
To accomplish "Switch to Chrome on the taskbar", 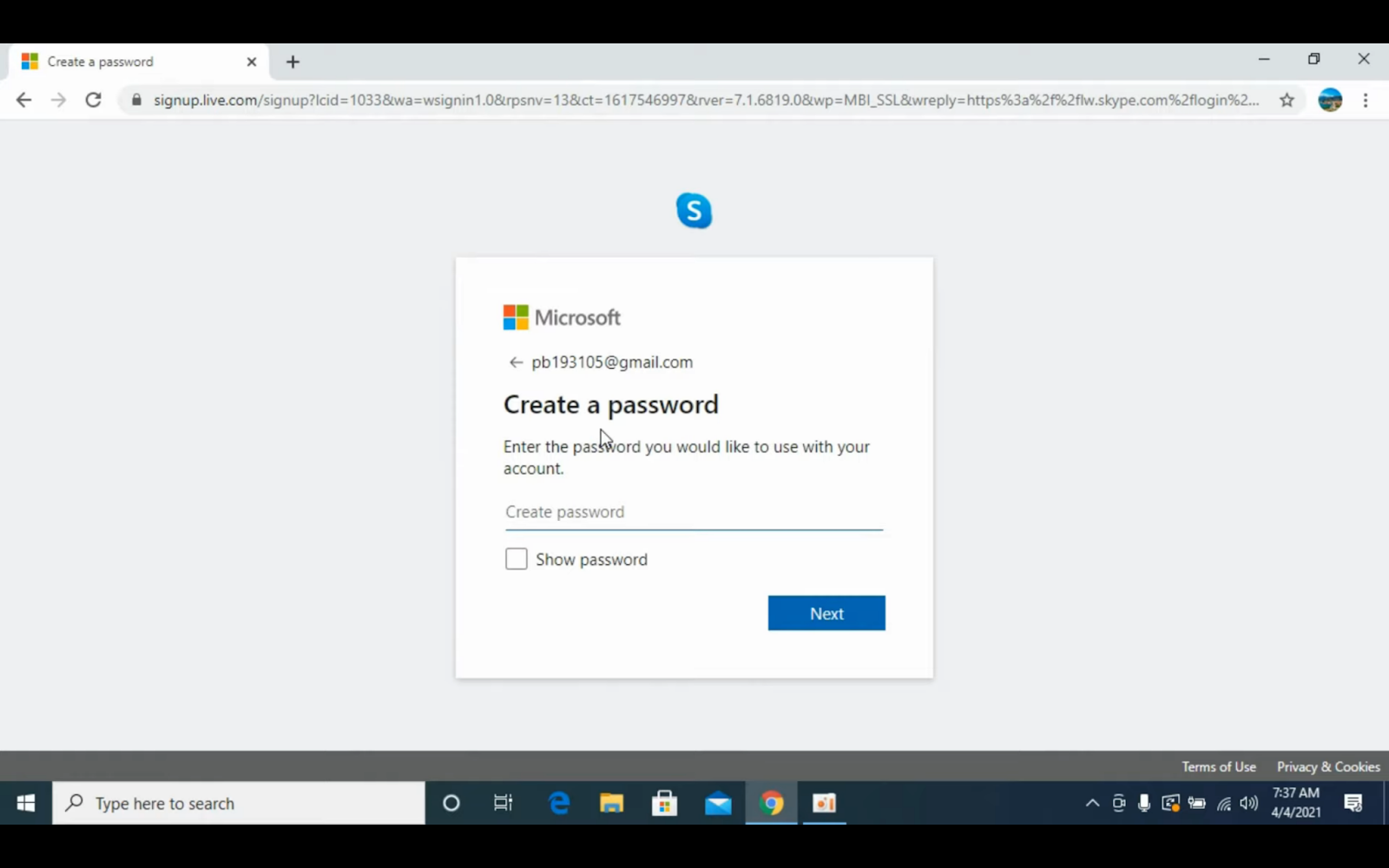I will [771, 803].
